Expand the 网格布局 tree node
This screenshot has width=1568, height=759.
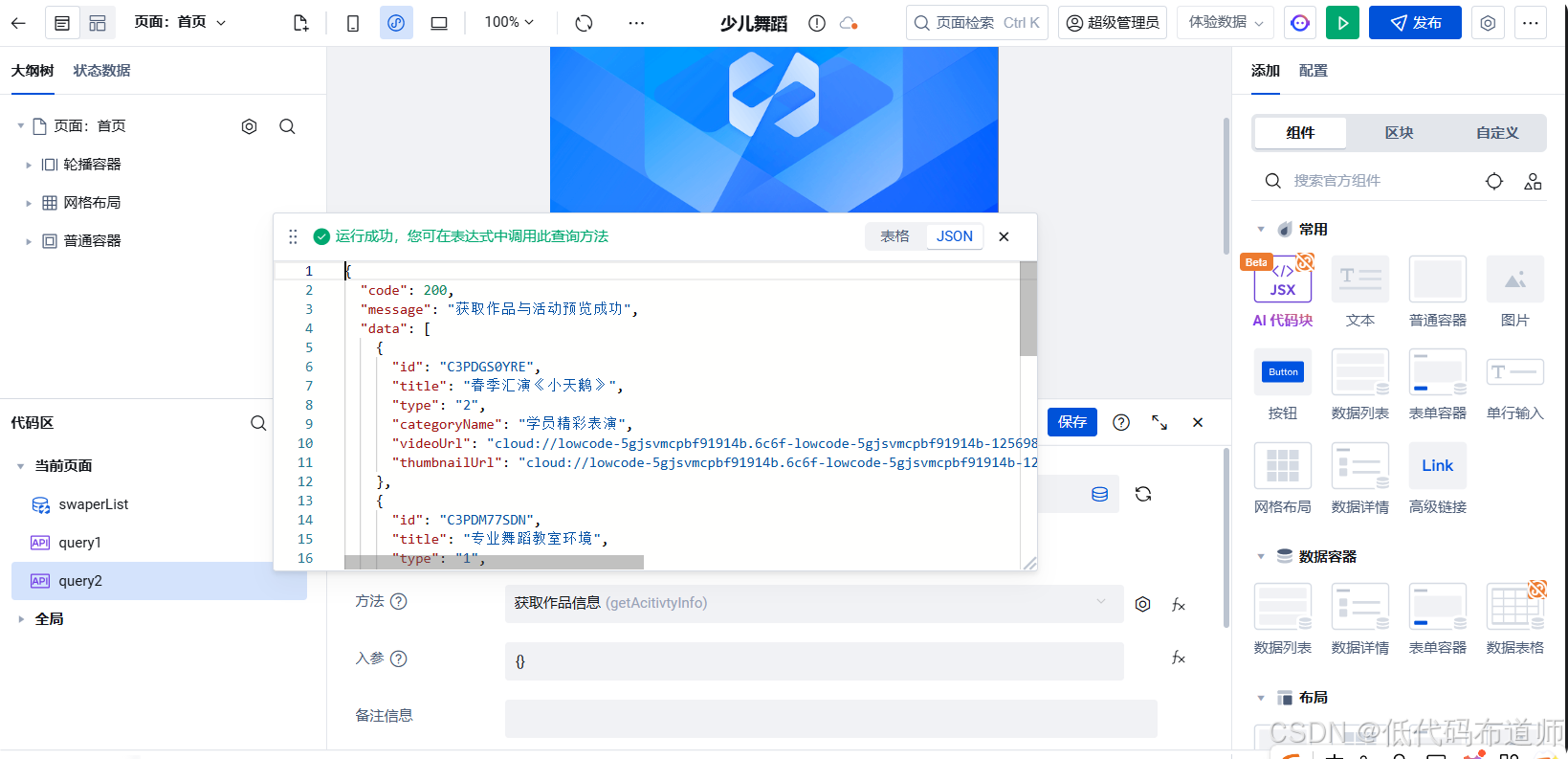click(29, 203)
